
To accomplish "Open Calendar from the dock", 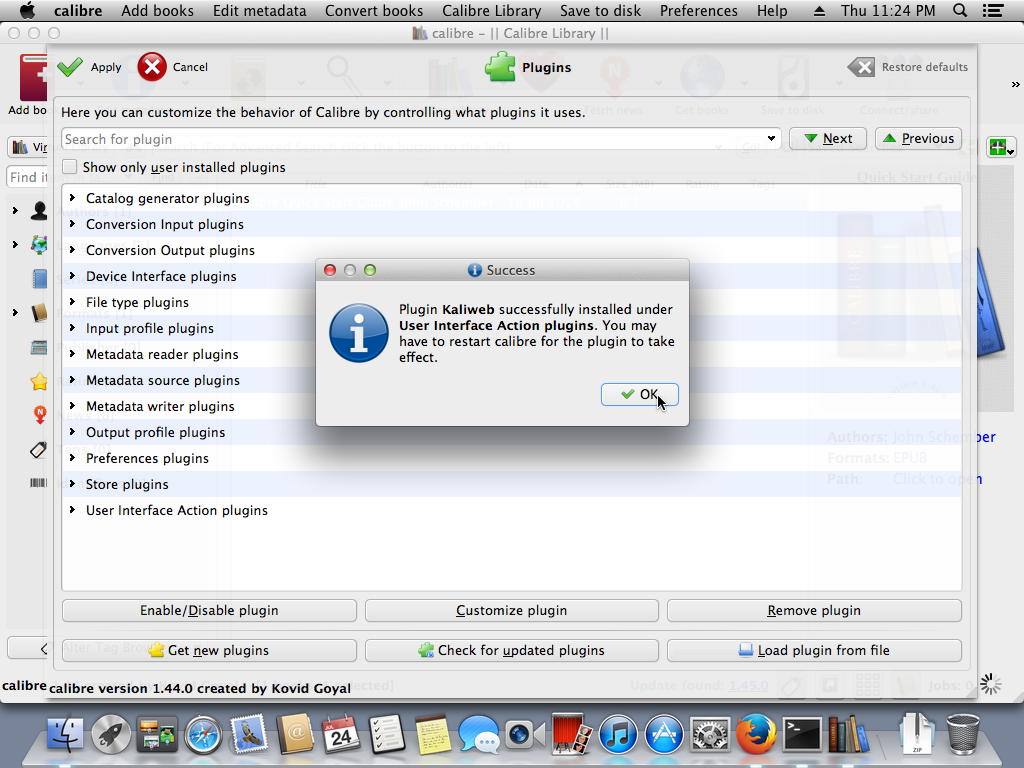I will click(x=341, y=734).
